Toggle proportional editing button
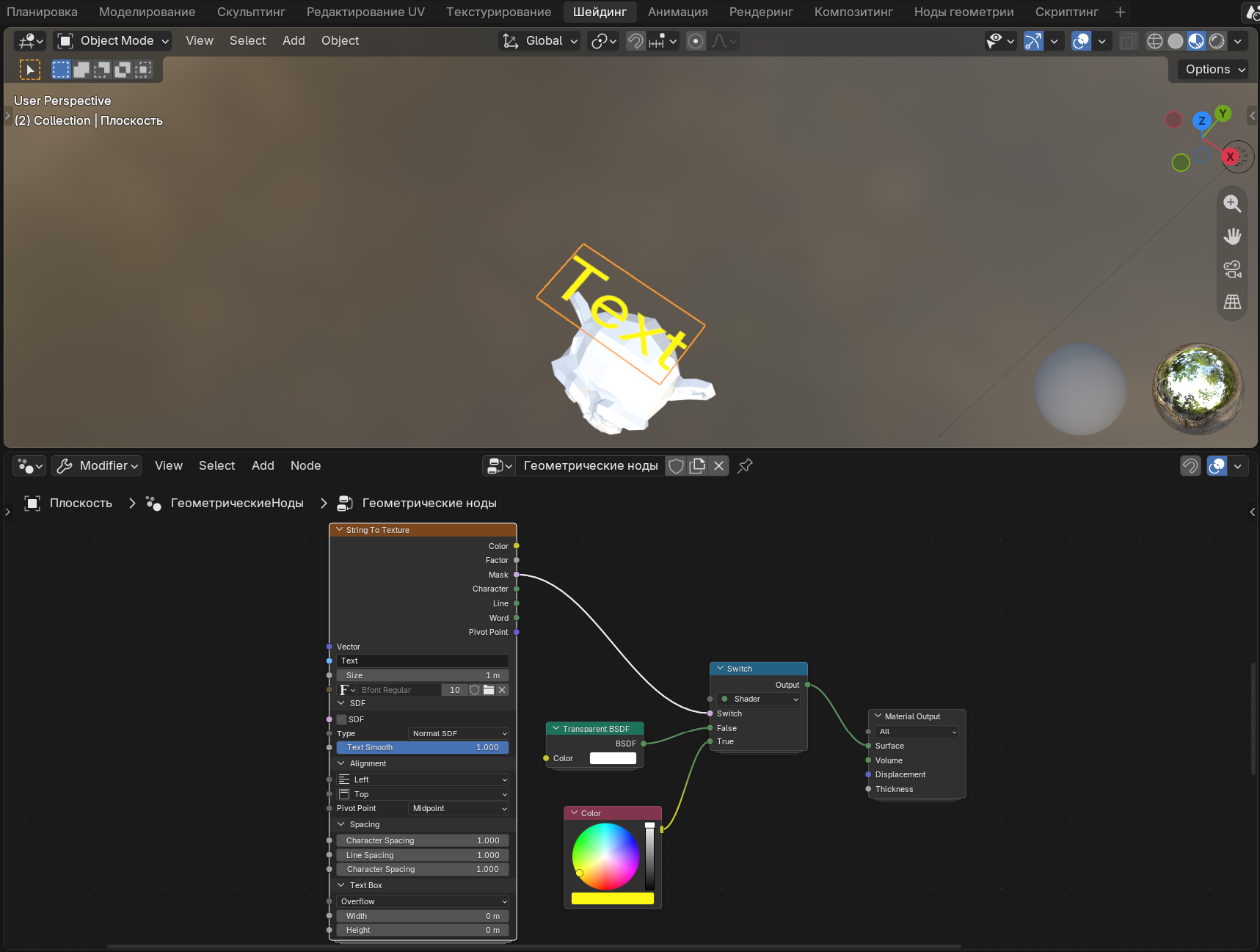Image resolution: width=1260 pixels, height=952 pixels. point(696,41)
